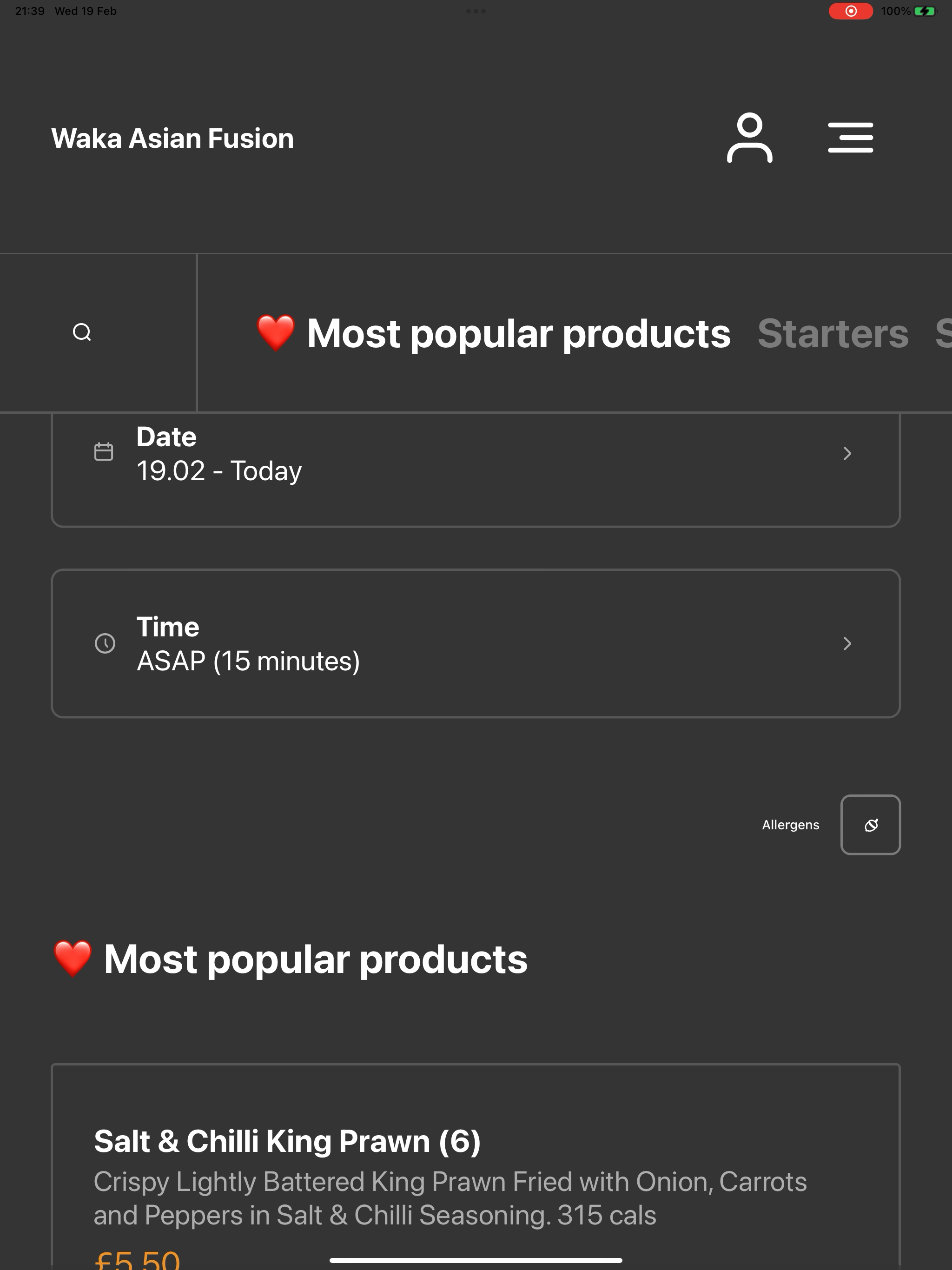Open the user account profile icon
Viewport: 952px width, 1270px height.
click(749, 138)
